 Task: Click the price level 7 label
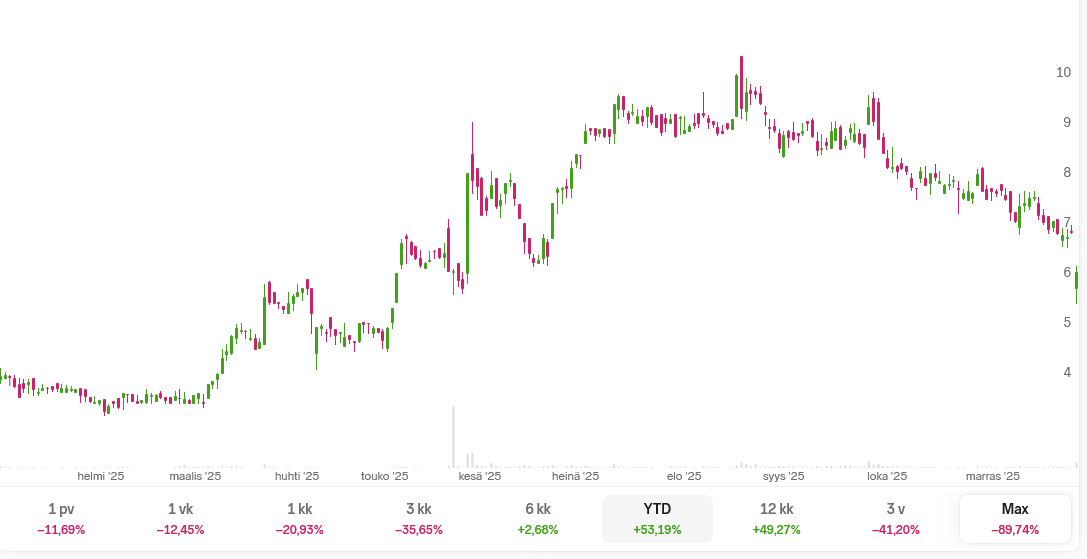point(1067,222)
